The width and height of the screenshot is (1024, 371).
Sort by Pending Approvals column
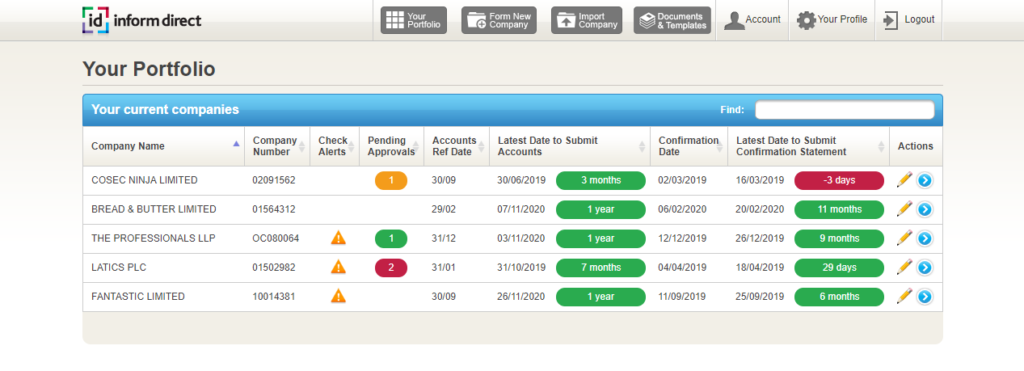click(x=392, y=146)
